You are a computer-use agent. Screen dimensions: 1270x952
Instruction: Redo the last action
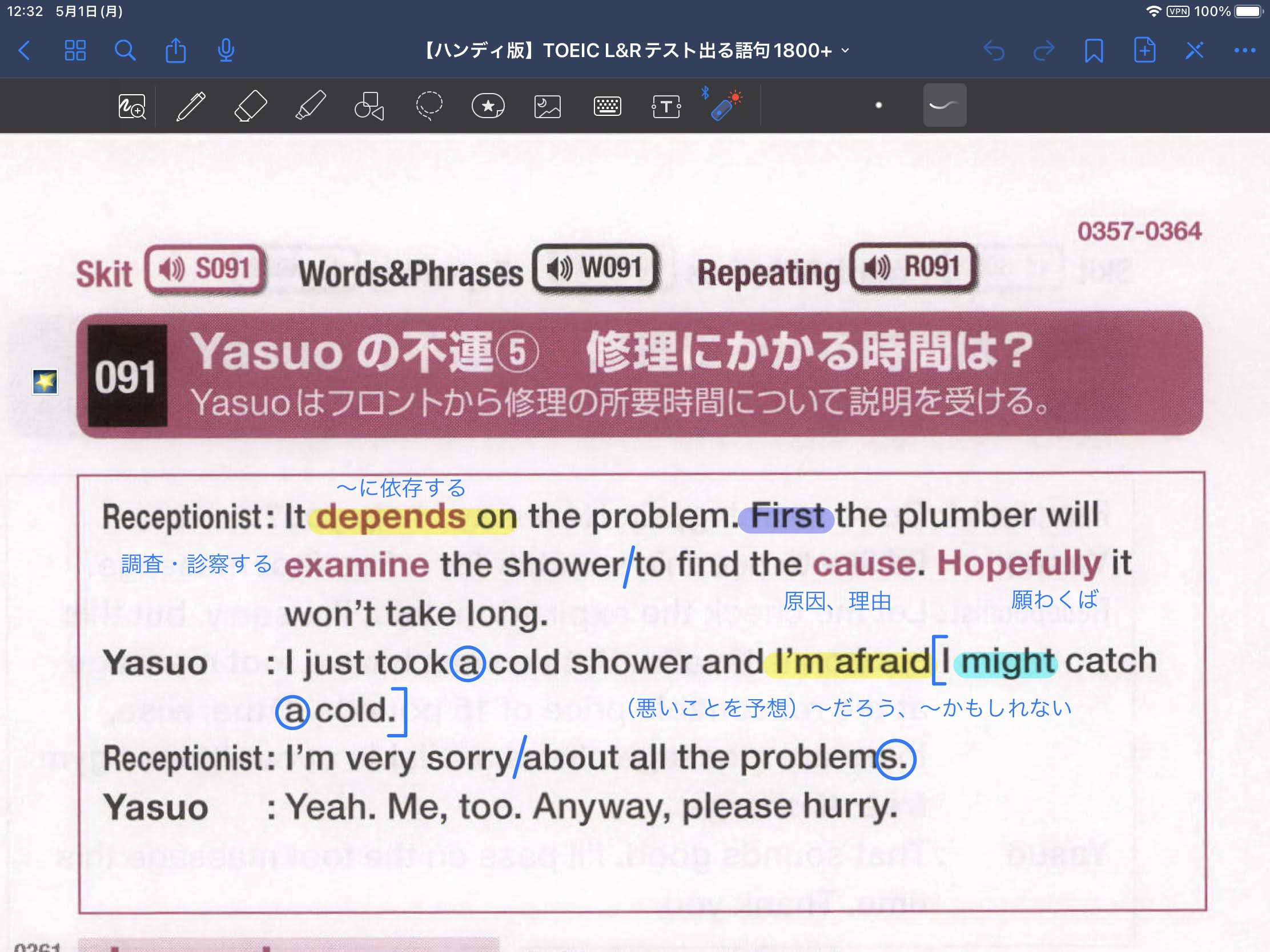(x=1044, y=50)
